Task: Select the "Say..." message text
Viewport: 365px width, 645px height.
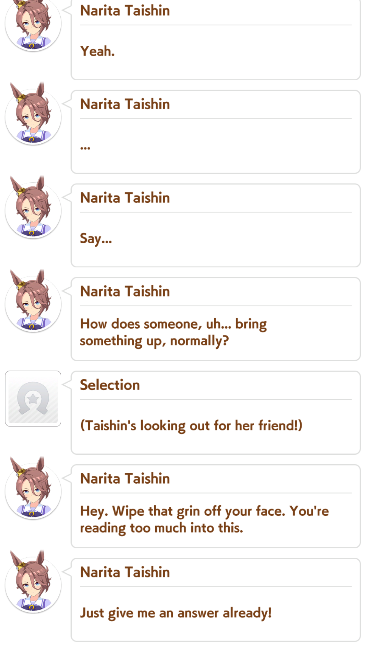Action: pos(95,239)
